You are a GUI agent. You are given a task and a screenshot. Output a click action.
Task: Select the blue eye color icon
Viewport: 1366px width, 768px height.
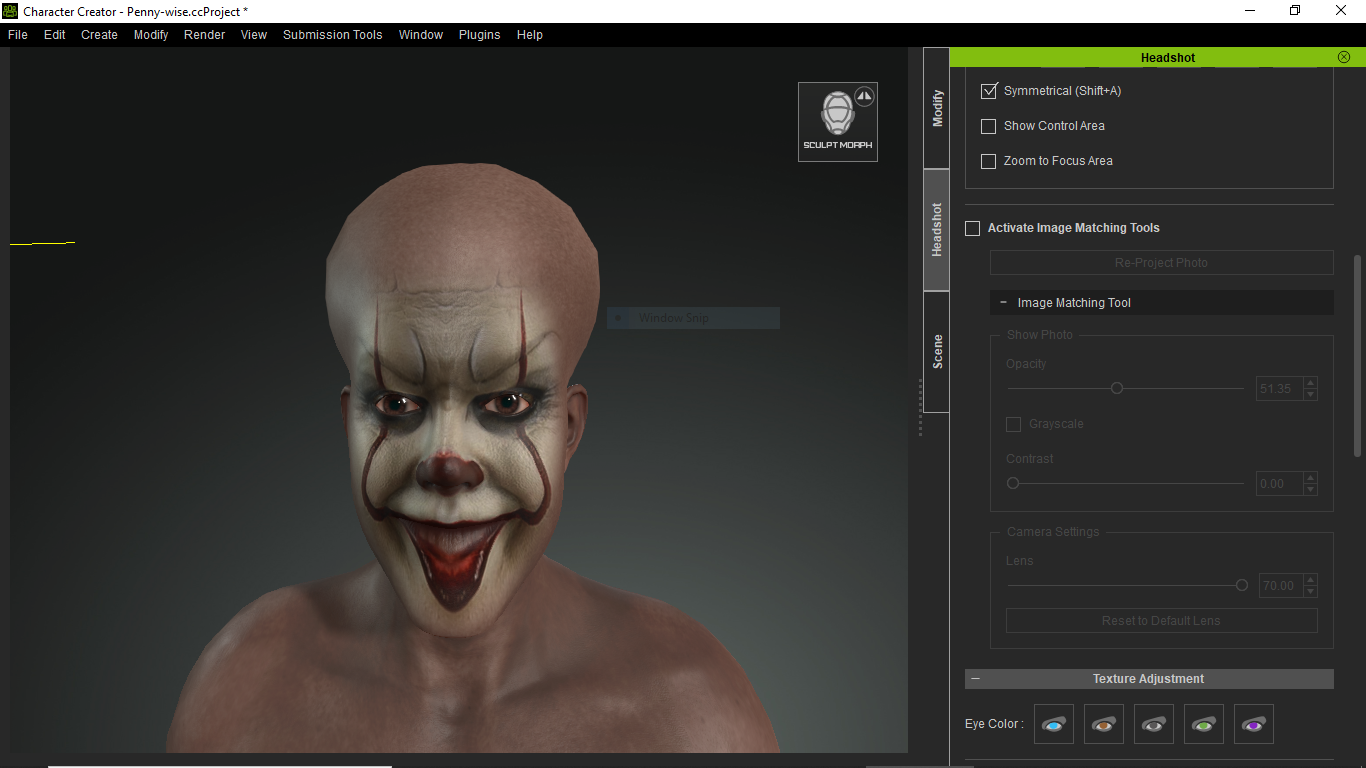[1054, 724]
